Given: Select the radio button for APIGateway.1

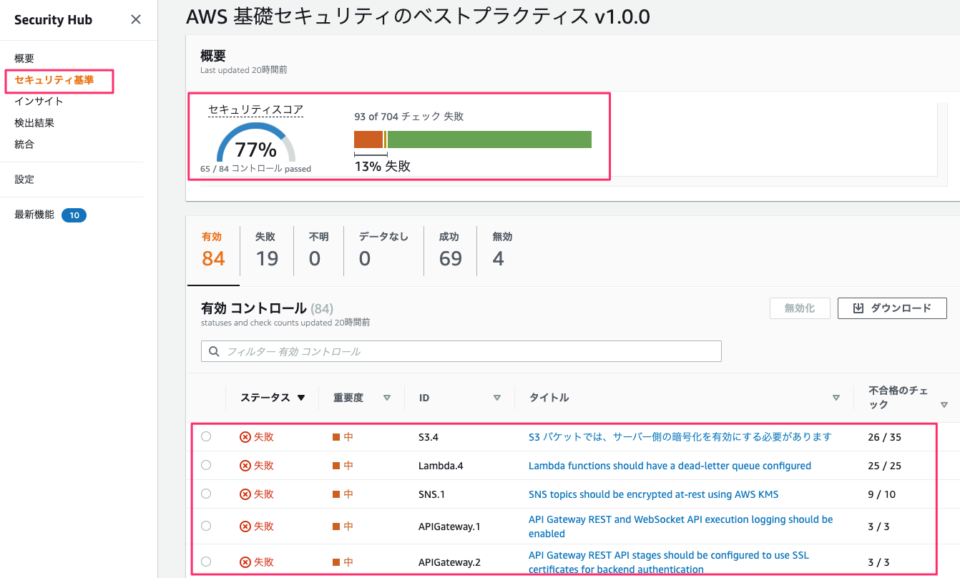Looking at the screenshot, I should coord(206,526).
